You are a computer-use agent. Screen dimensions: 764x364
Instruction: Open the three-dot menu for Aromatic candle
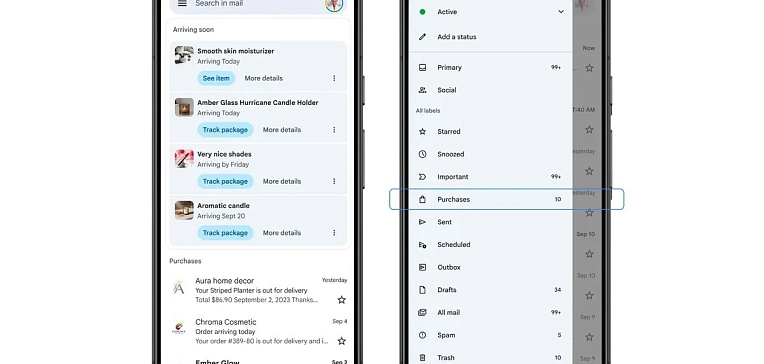pyautogui.click(x=334, y=233)
